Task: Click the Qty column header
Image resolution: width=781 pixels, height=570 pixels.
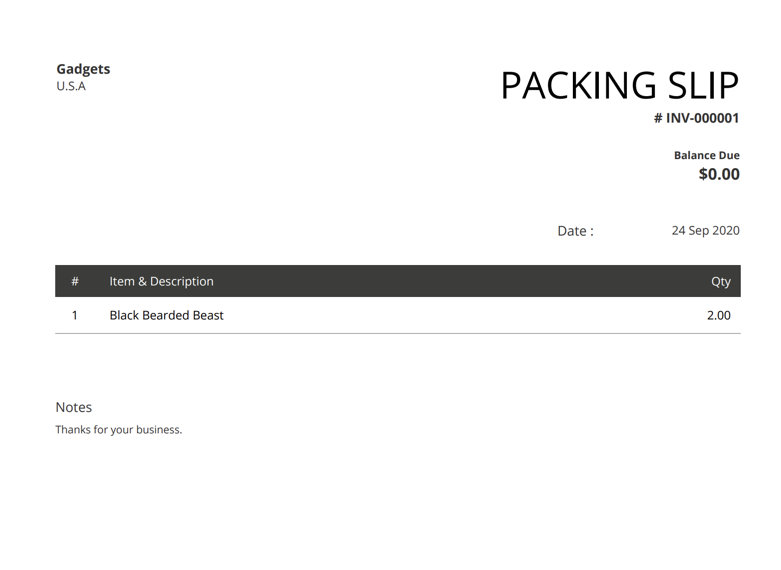Action: click(721, 282)
